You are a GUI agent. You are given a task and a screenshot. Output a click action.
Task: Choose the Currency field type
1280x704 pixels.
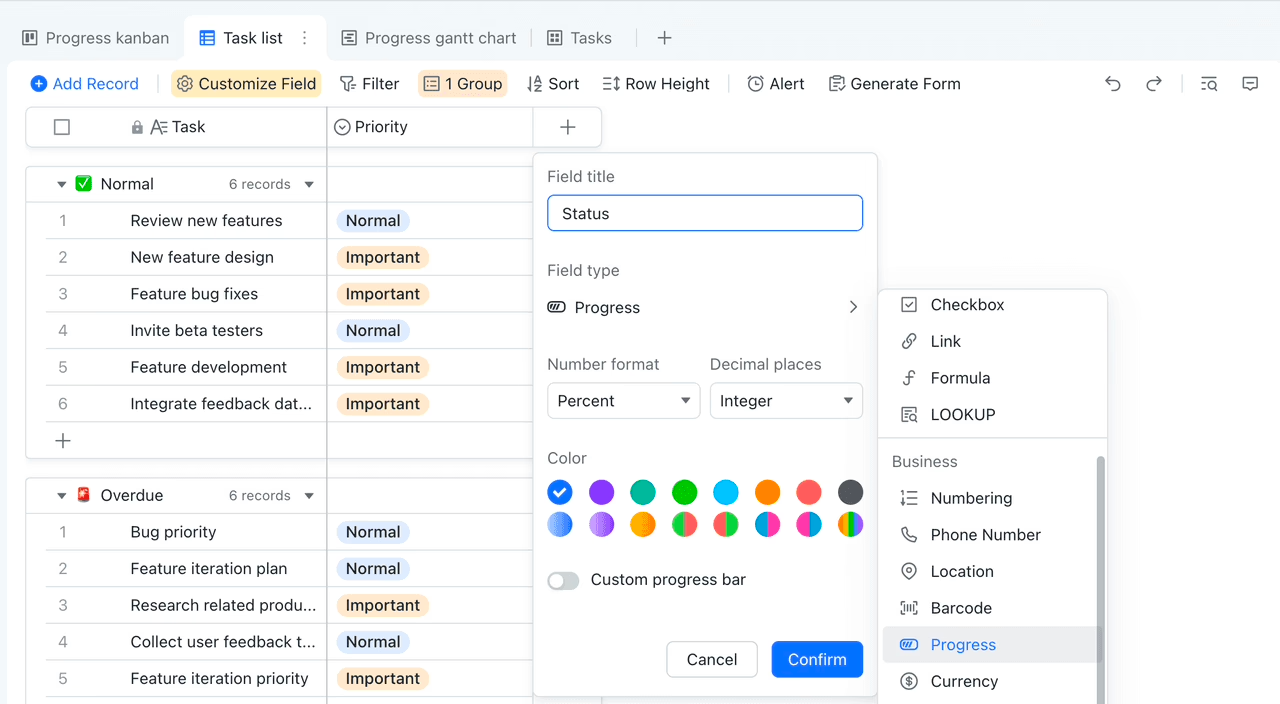click(990, 682)
